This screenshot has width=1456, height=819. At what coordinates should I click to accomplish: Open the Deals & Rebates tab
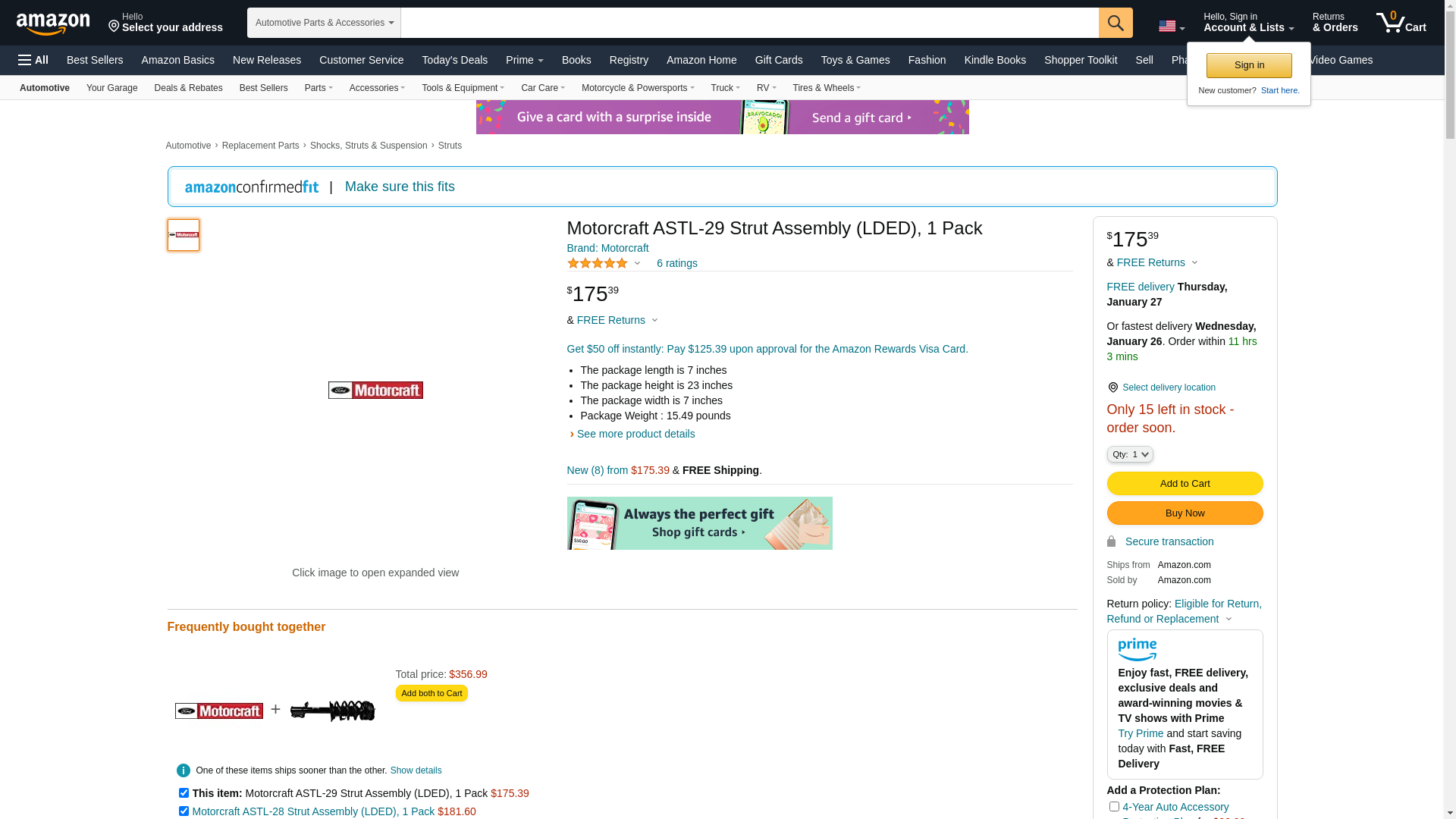click(x=188, y=88)
